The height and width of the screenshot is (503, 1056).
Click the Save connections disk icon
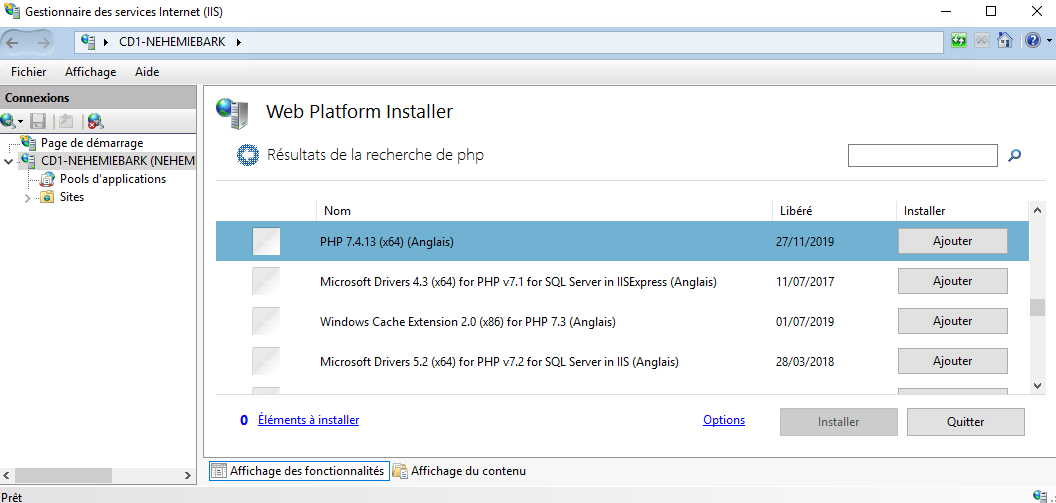[38, 121]
